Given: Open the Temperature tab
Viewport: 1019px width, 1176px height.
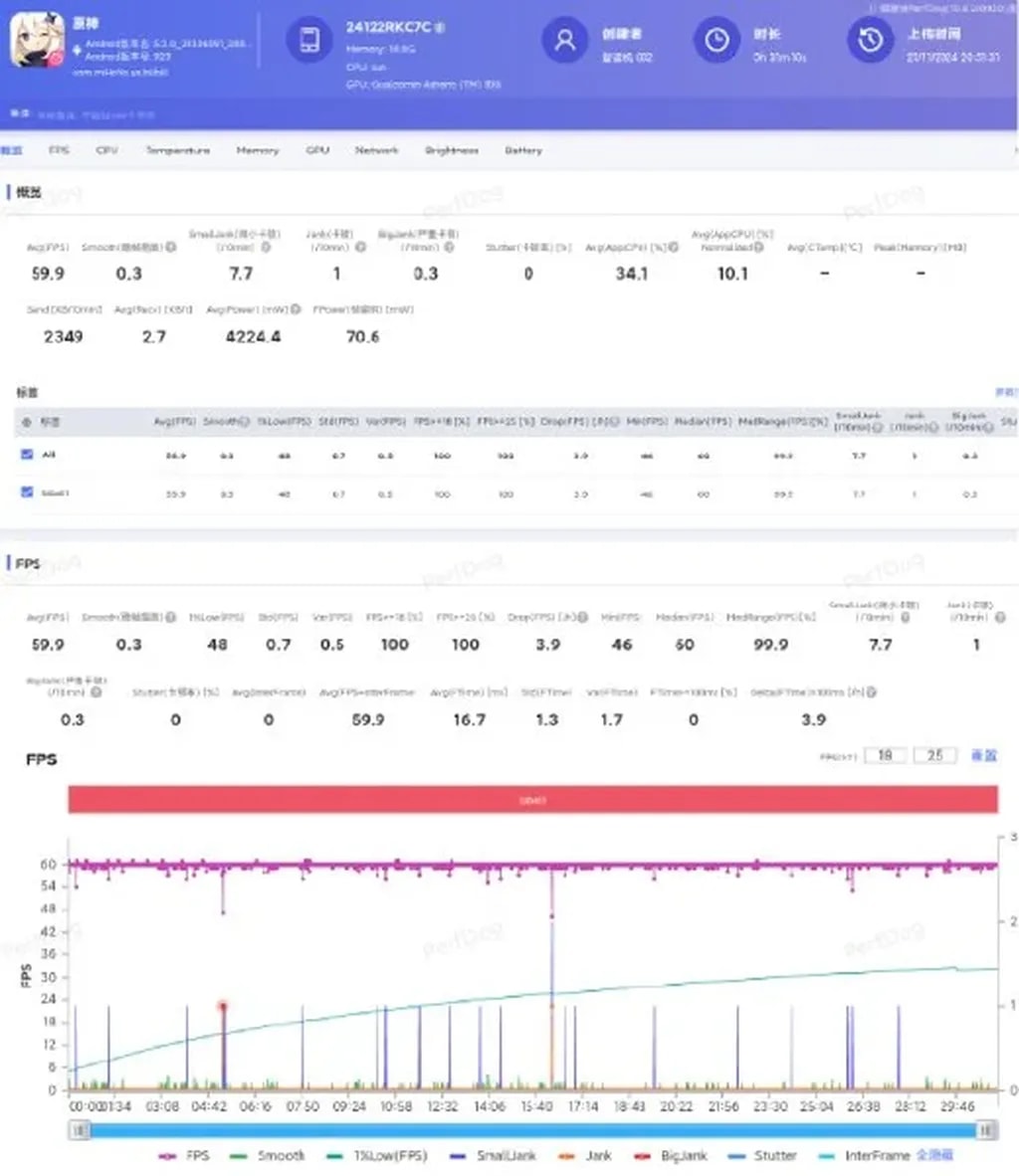Looking at the screenshot, I should tap(177, 151).
